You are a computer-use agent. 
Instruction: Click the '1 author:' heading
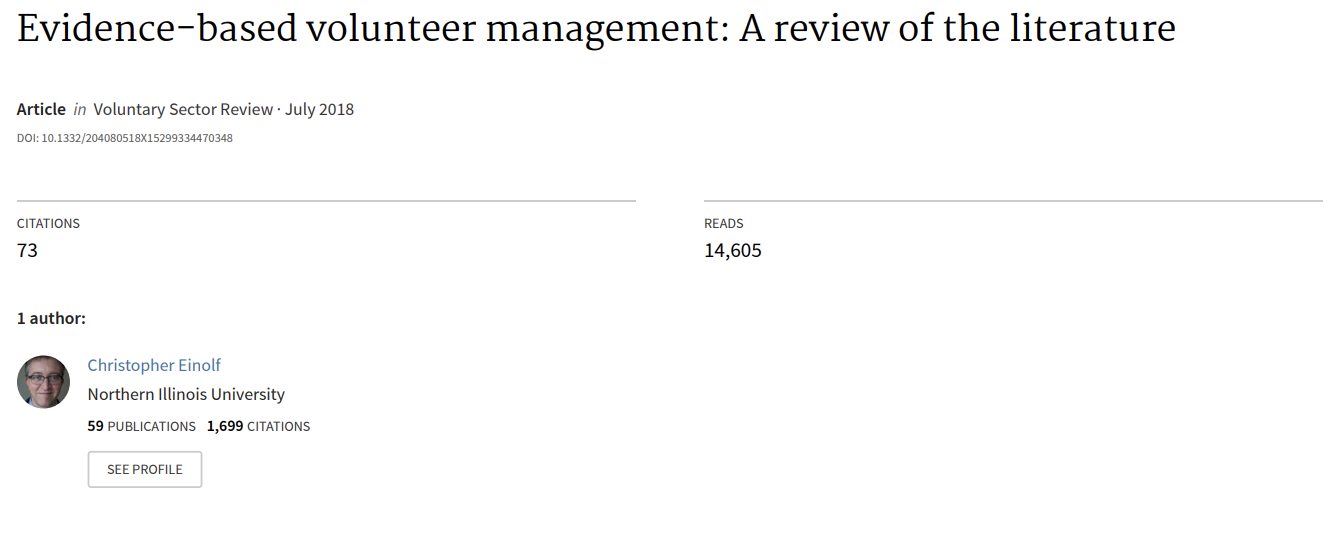(x=51, y=318)
